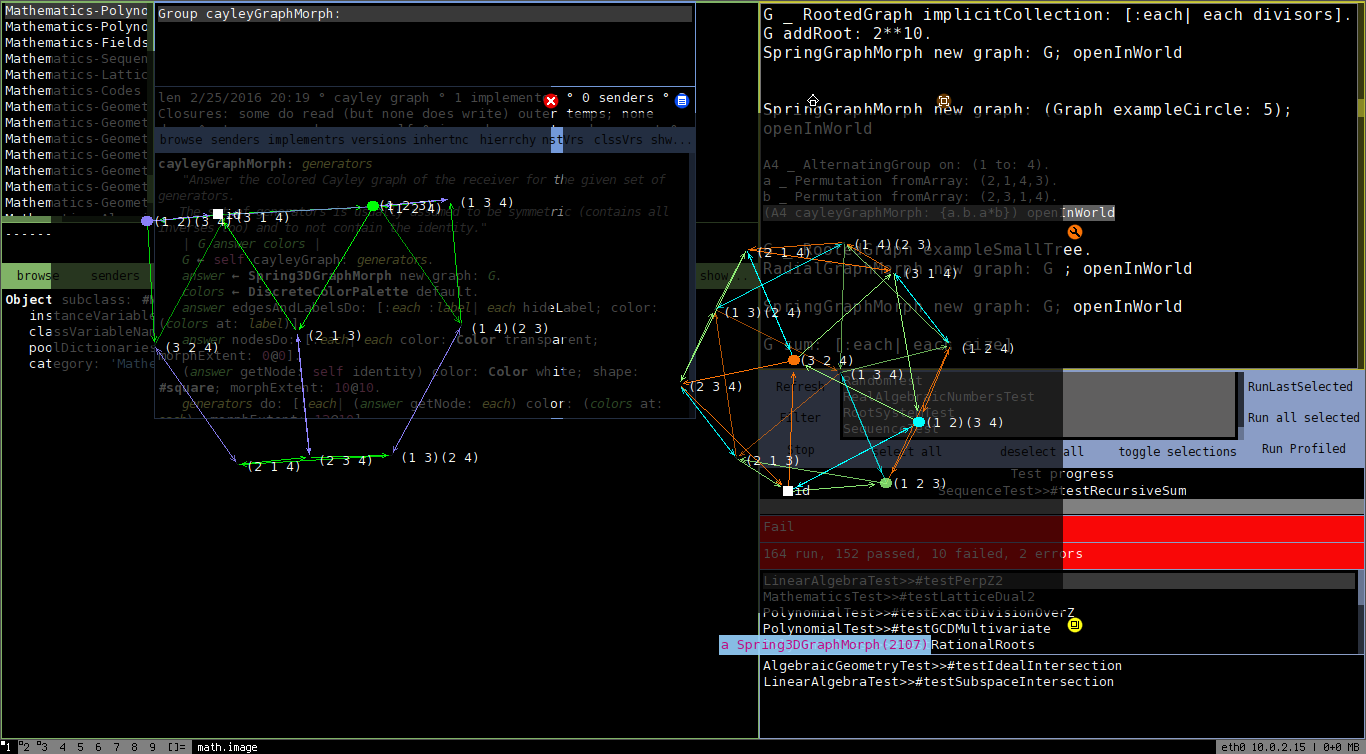The image size is (1366, 754).
Task: Select 'PolynomialTest>>#testExactDivisionOverZ' failure
Action: point(1058,613)
